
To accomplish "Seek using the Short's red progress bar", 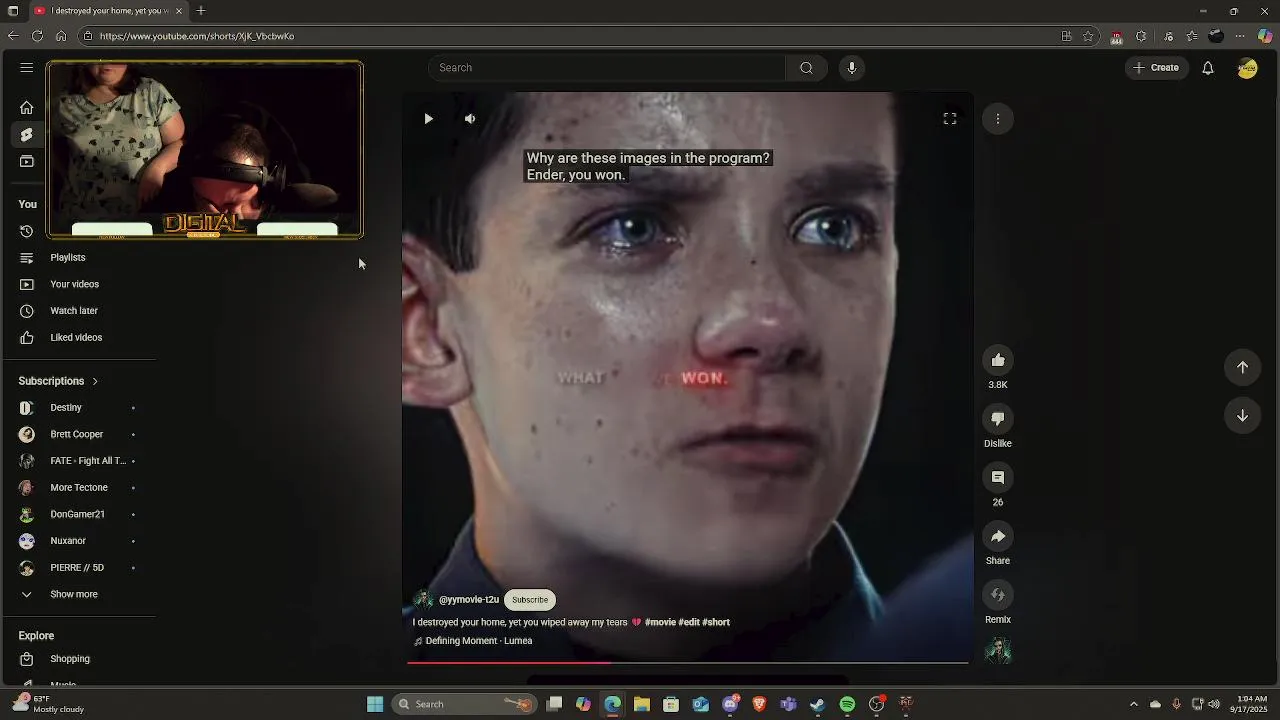I will point(688,662).
